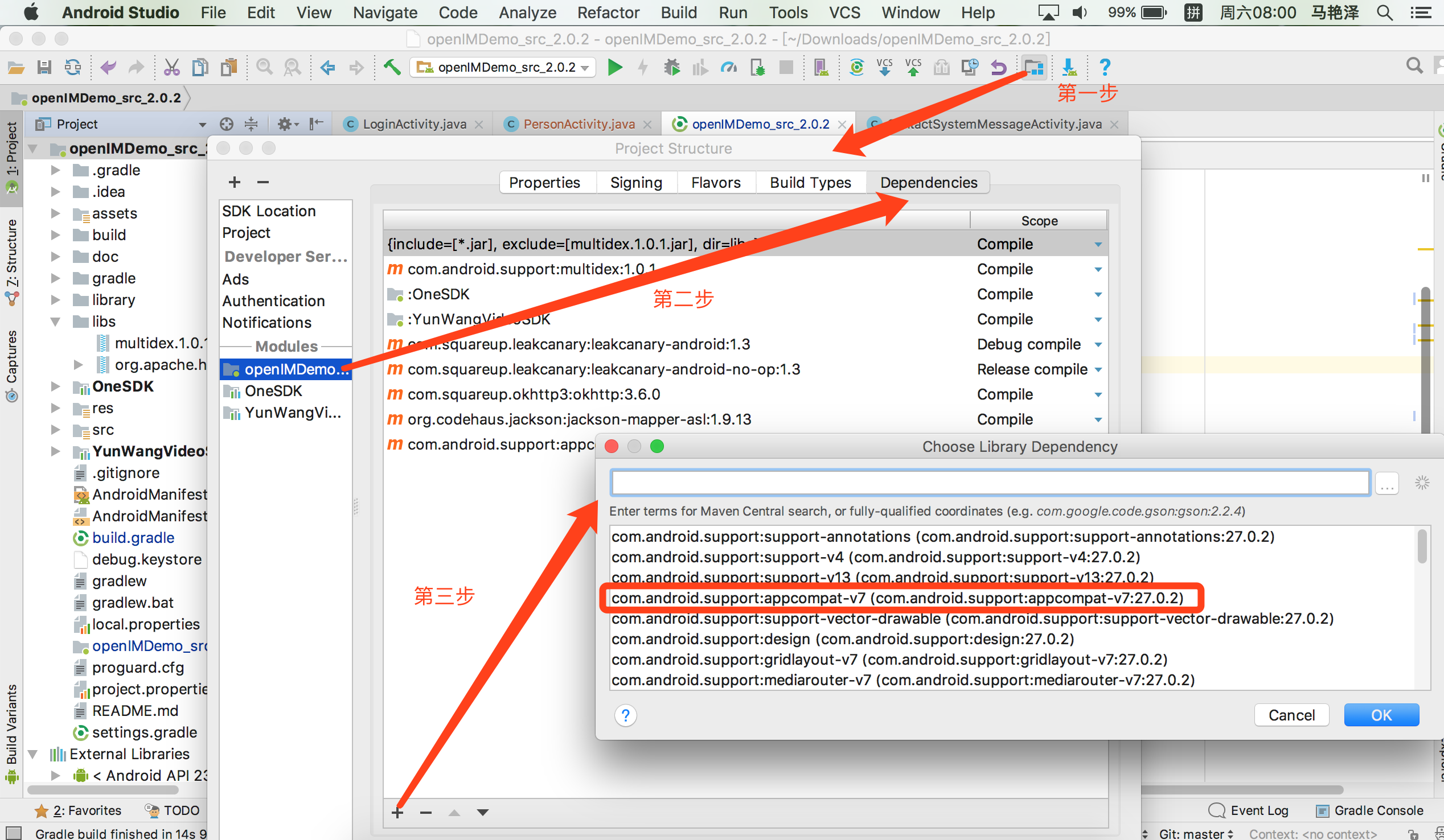Click Scroll from Source target icon
This screenshot has width=1444, height=840.
tap(227, 124)
